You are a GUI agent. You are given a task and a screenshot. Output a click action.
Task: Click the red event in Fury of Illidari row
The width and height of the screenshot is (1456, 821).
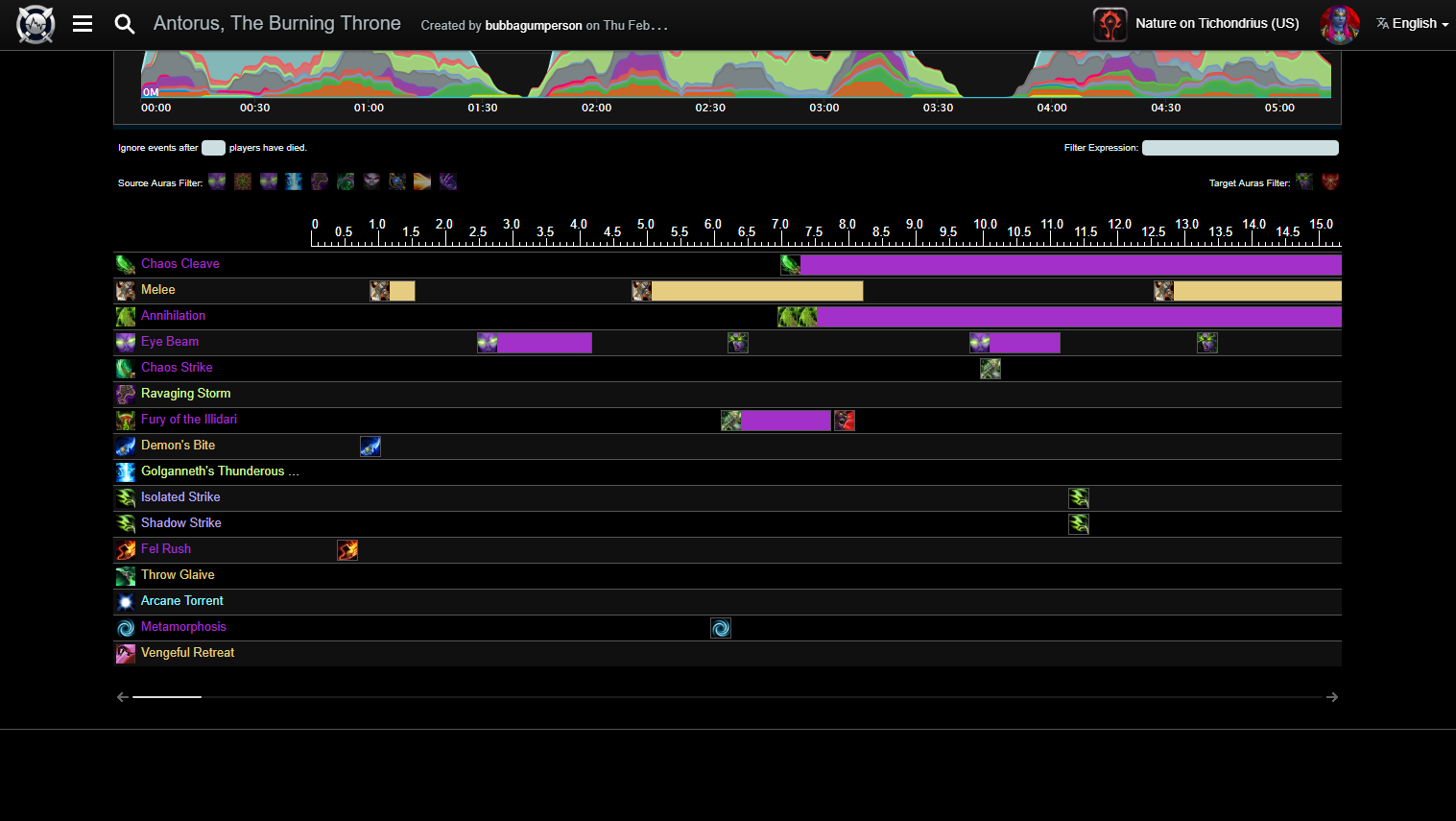pyautogui.click(x=845, y=421)
